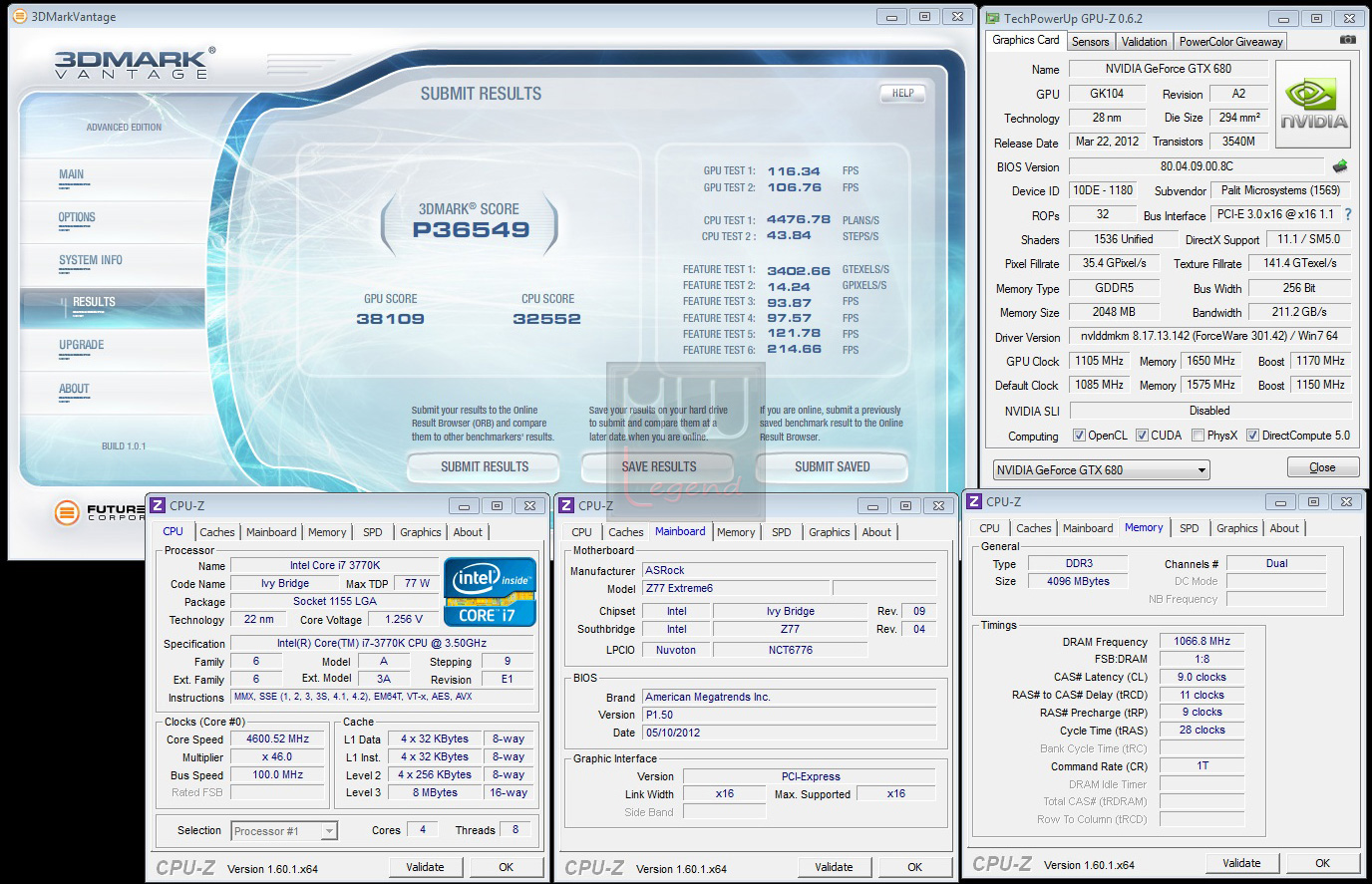1372x884 pixels.
Task: Click the GPU TEST 1 result 116.34
Action: pos(794,171)
